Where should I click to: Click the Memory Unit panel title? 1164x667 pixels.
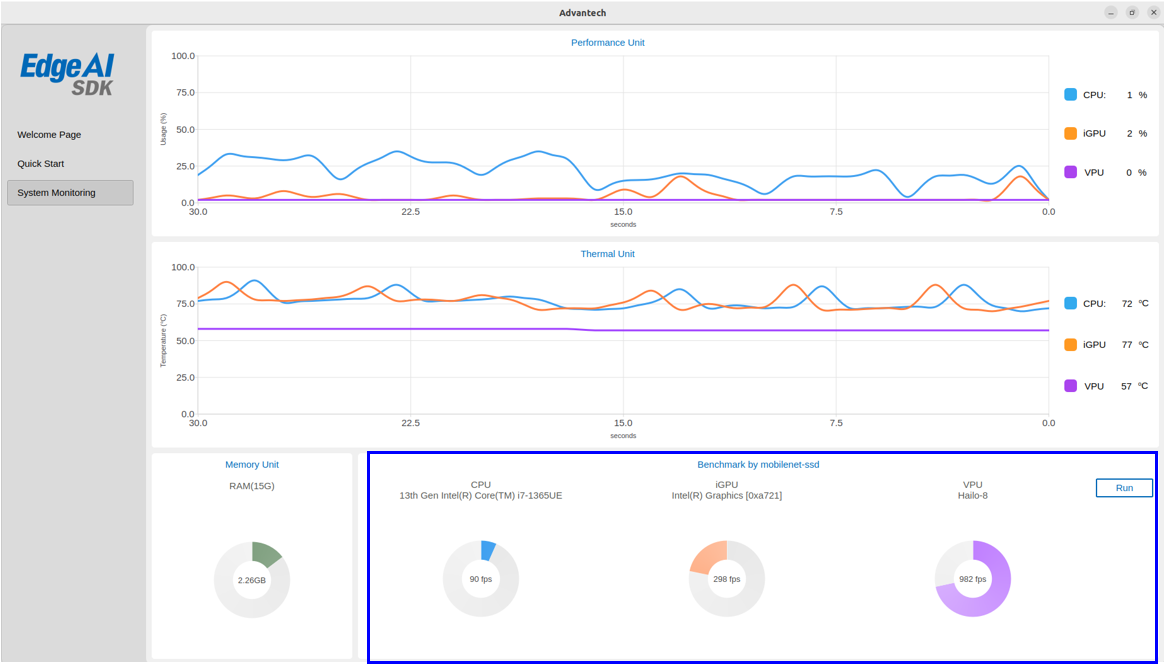click(x=252, y=465)
